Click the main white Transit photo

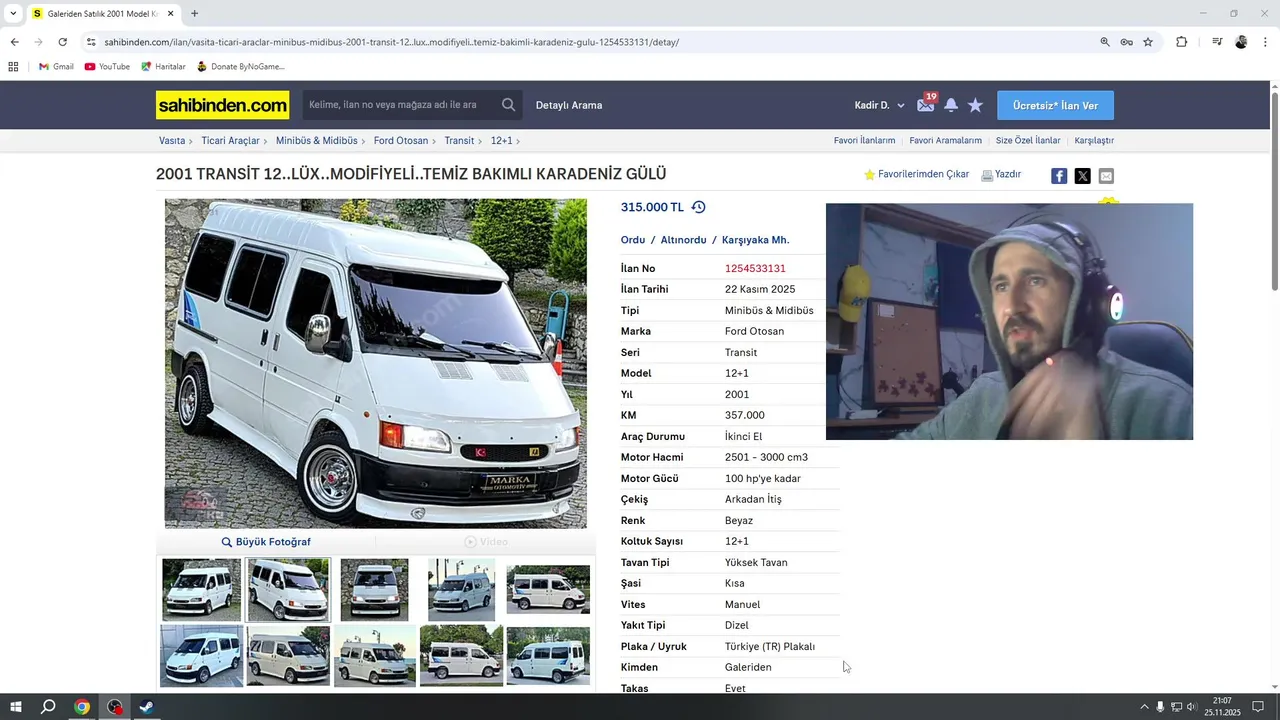[x=376, y=363]
